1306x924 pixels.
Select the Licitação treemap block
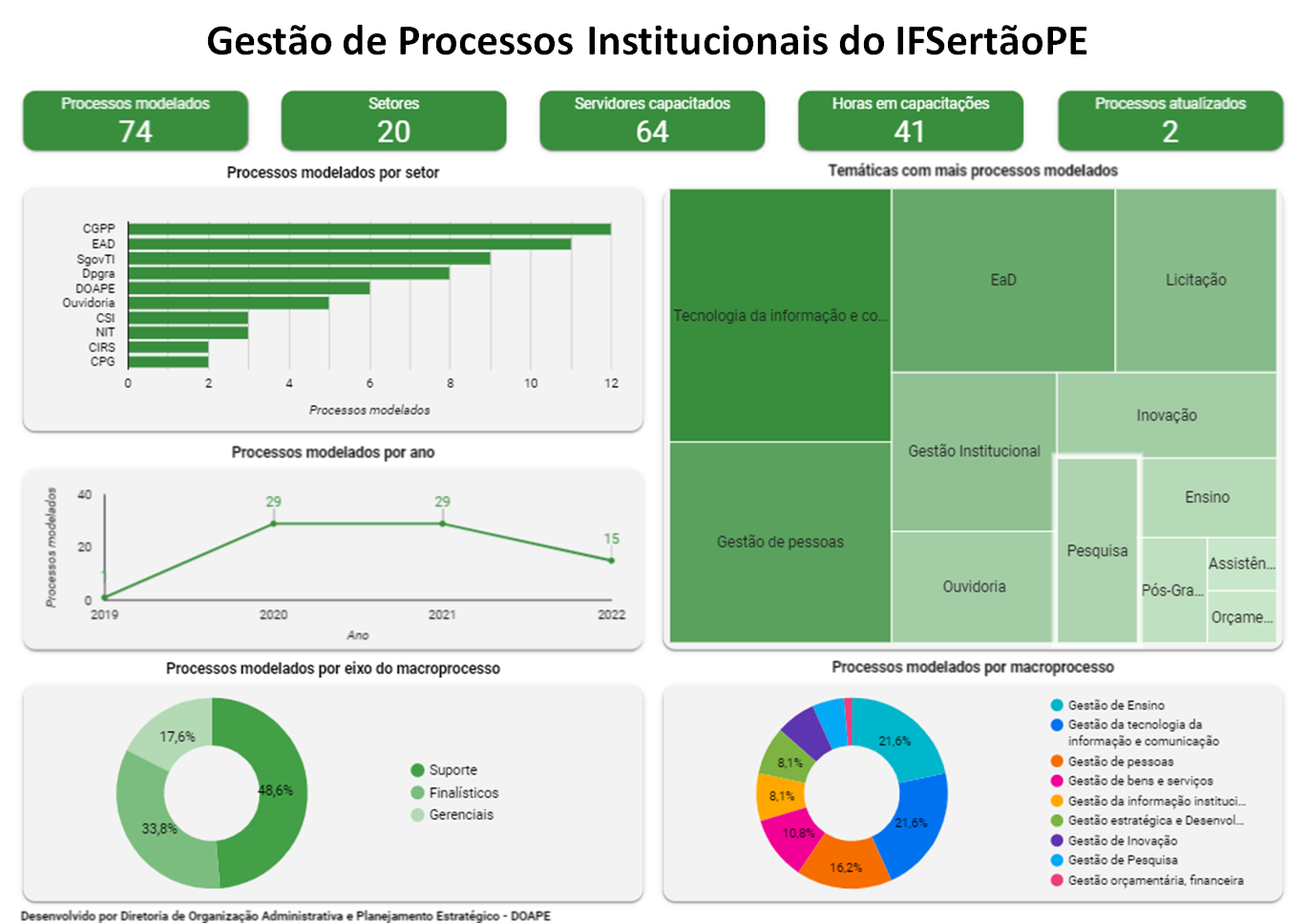(x=1195, y=280)
